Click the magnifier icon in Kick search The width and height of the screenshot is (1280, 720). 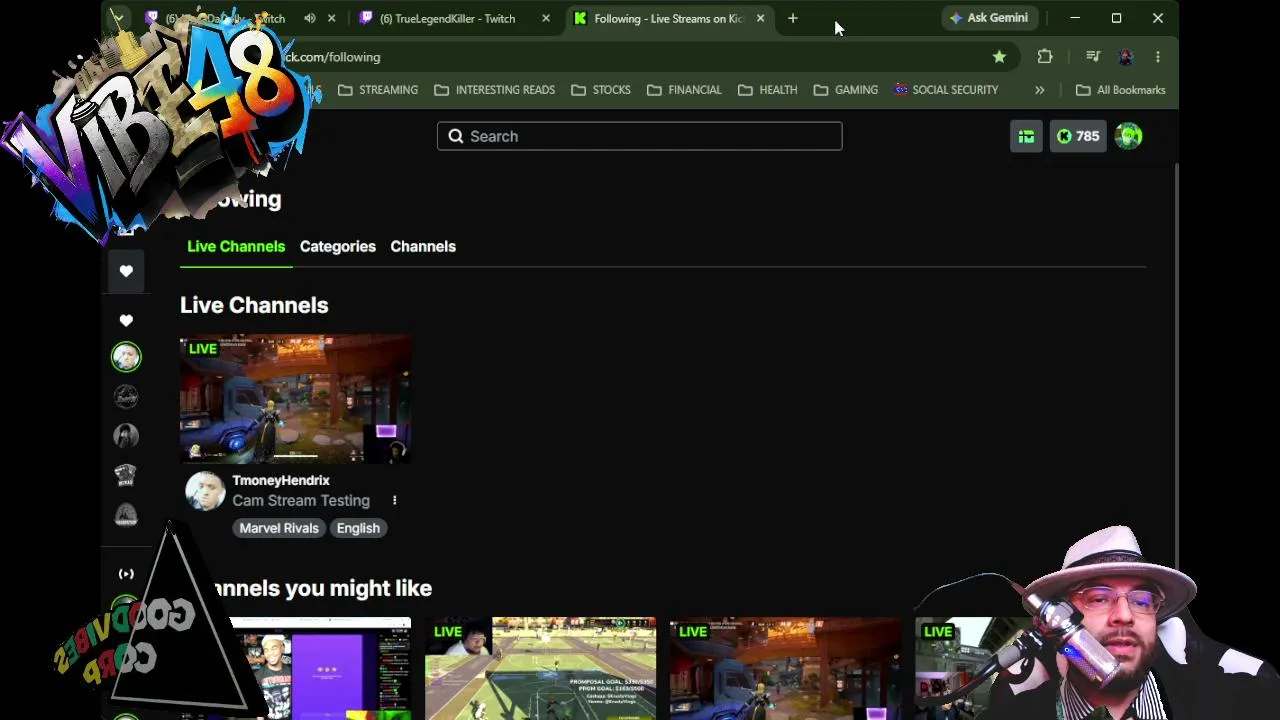pos(456,136)
